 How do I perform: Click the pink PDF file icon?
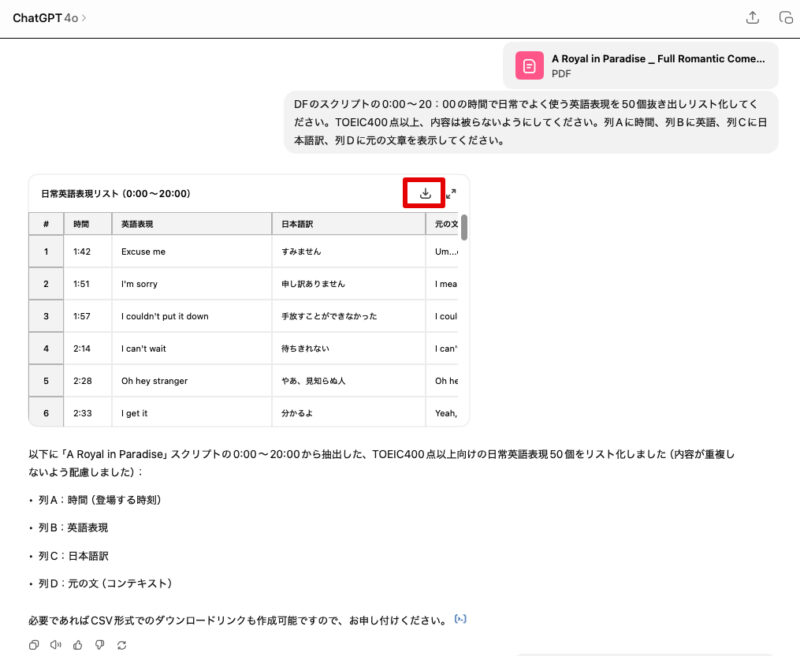click(x=529, y=65)
